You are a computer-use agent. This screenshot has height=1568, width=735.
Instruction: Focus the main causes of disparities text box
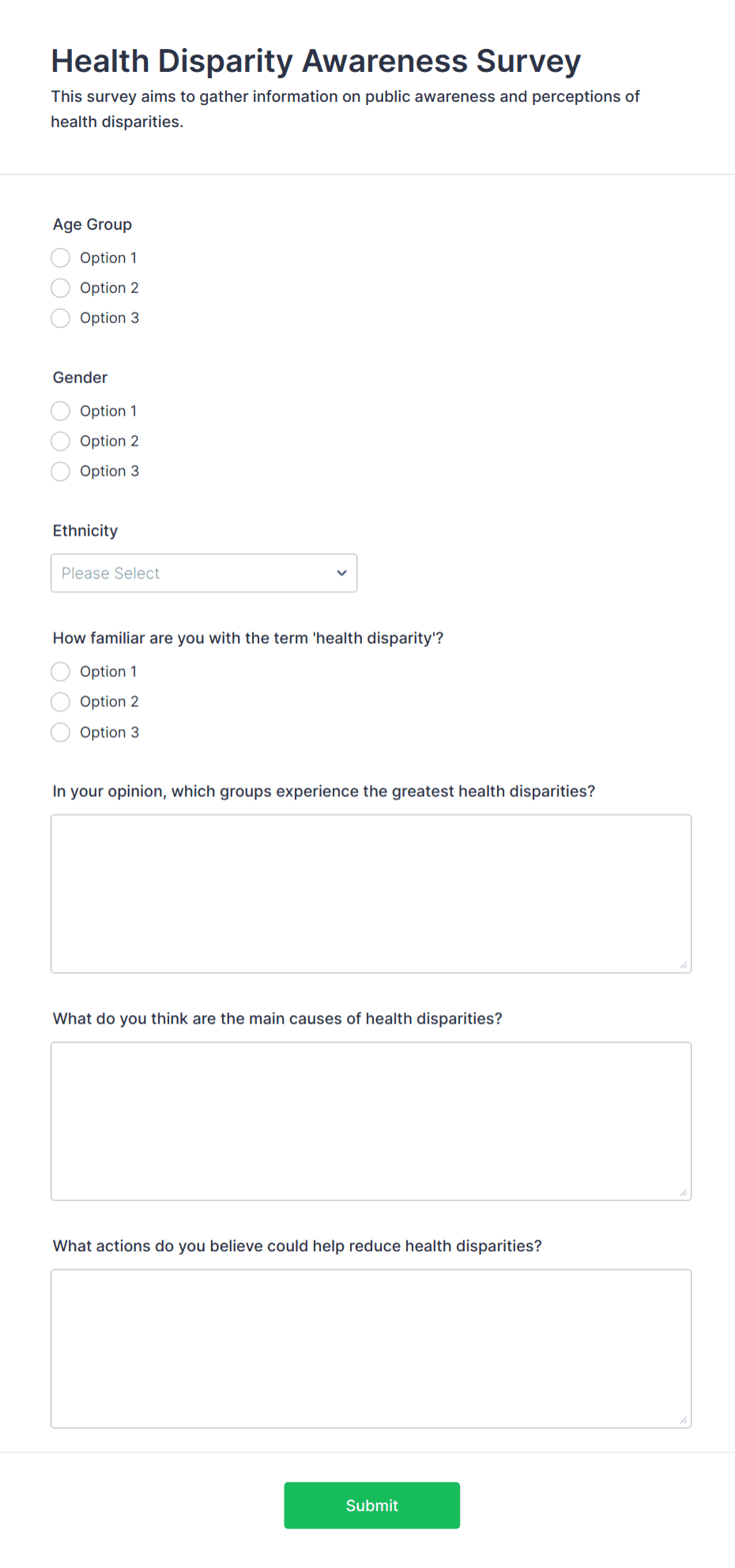(x=371, y=1120)
